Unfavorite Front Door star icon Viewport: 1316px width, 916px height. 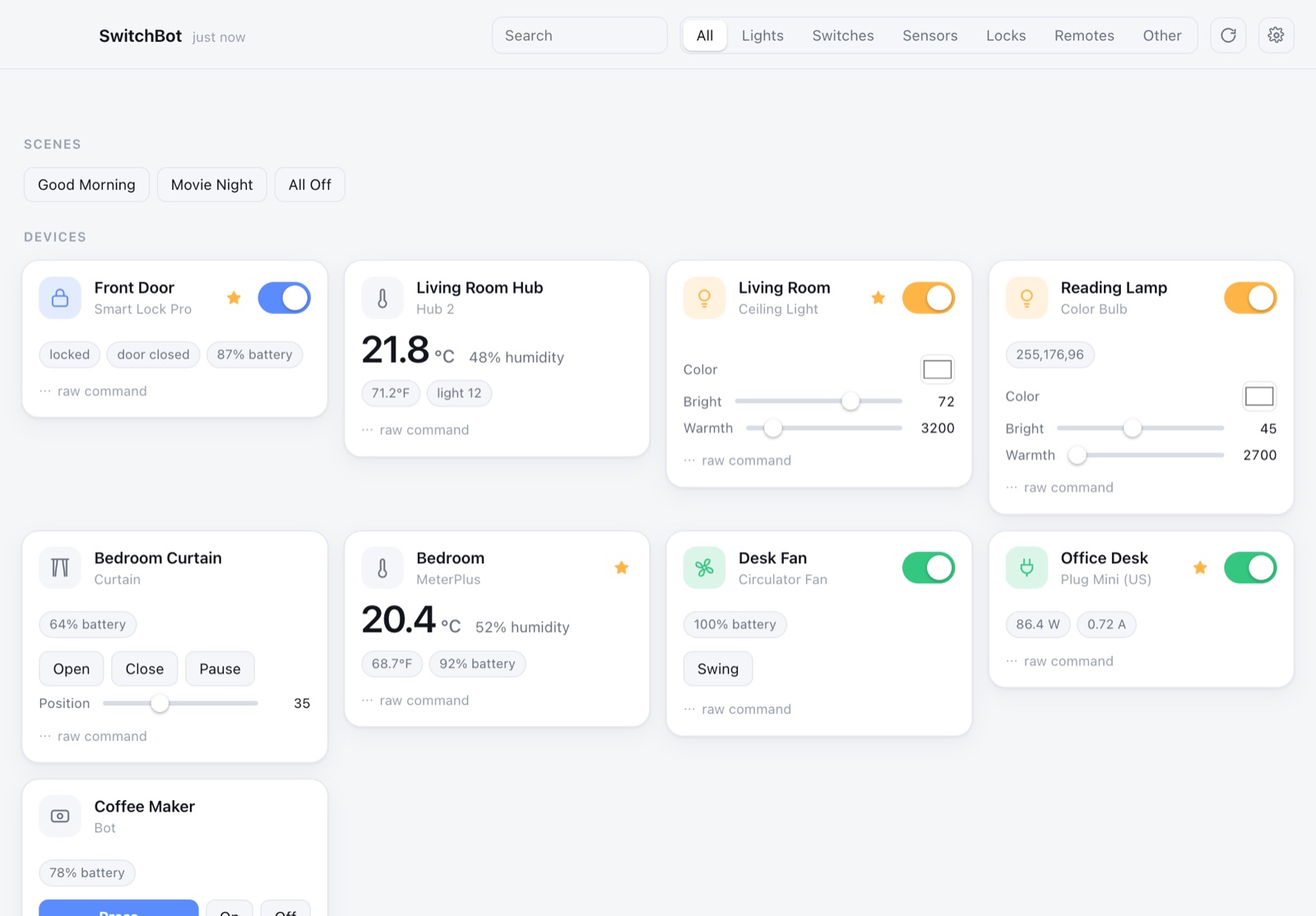234,298
